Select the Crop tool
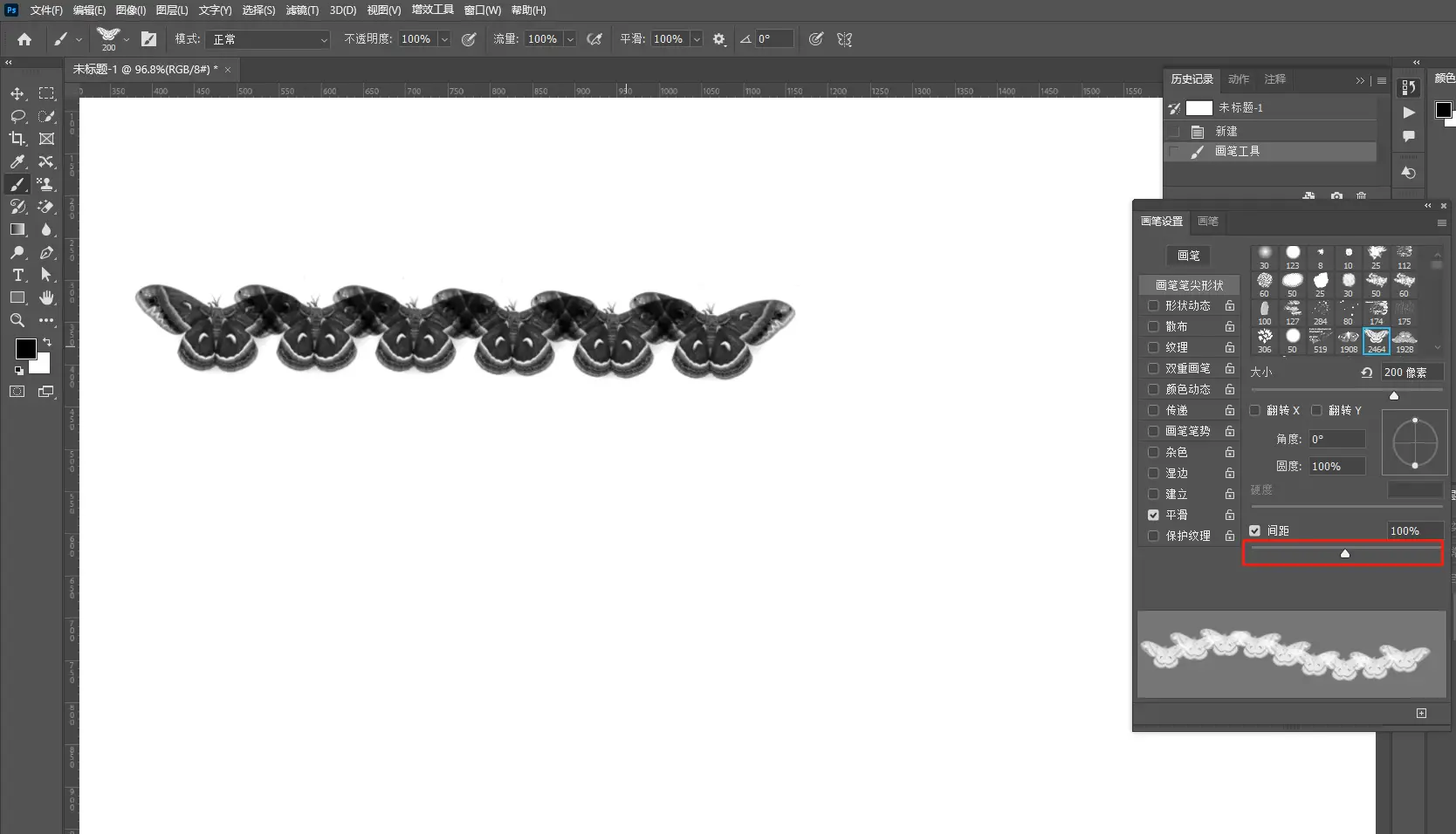This screenshot has height=834, width=1456. tap(17, 139)
